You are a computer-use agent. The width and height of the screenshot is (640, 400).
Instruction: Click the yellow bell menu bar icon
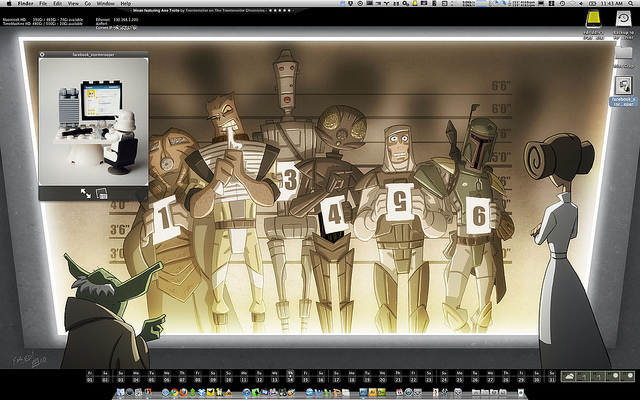click(x=415, y=3)
